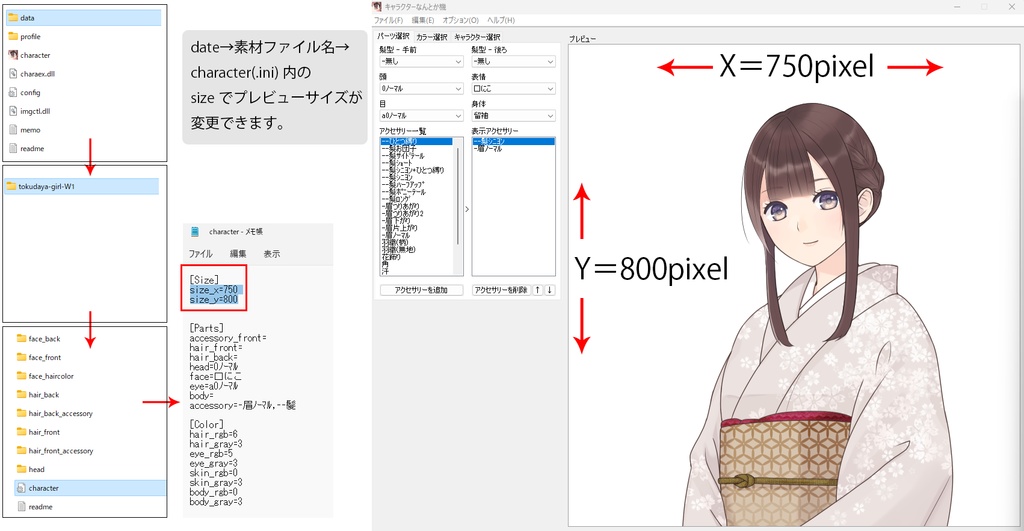Image resolution: width=1024 pixels, height=531 pixels.
Task: Select --髪ロング in the accessory list
Action: (x=396, y=199)
